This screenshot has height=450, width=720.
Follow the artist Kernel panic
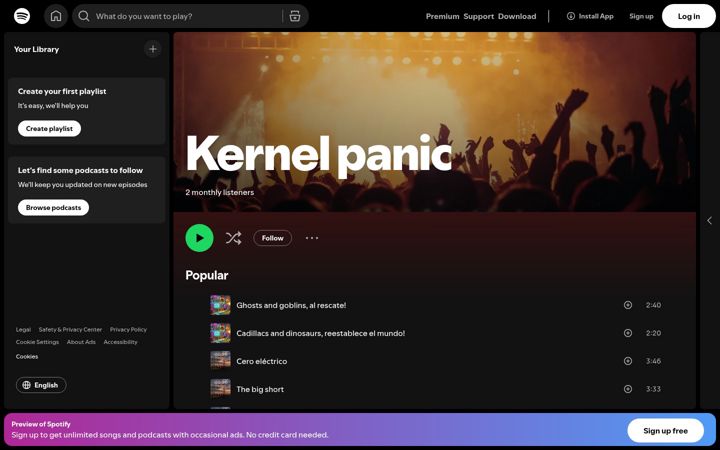tap(272, 238)
